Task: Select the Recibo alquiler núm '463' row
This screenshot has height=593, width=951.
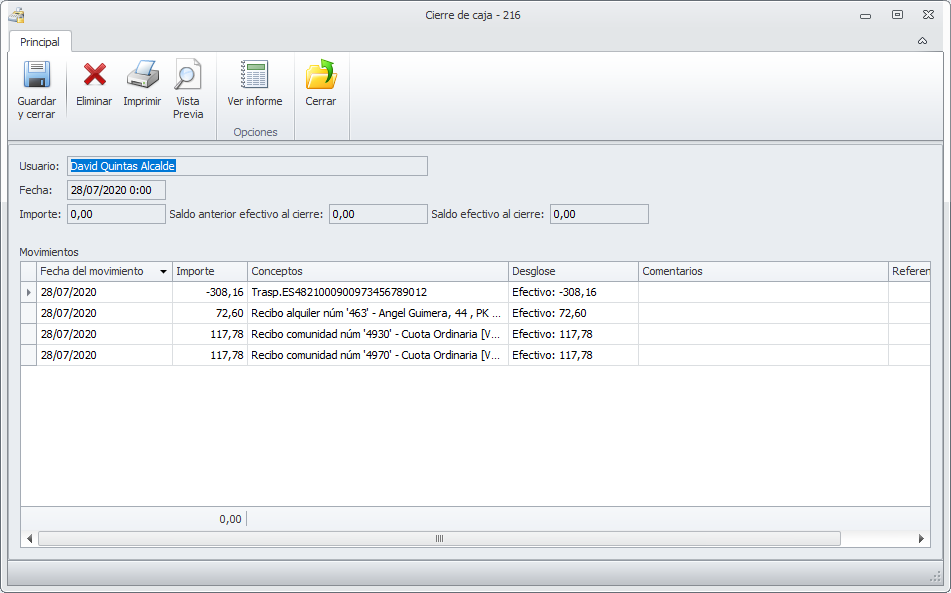Action: (475, 313)
